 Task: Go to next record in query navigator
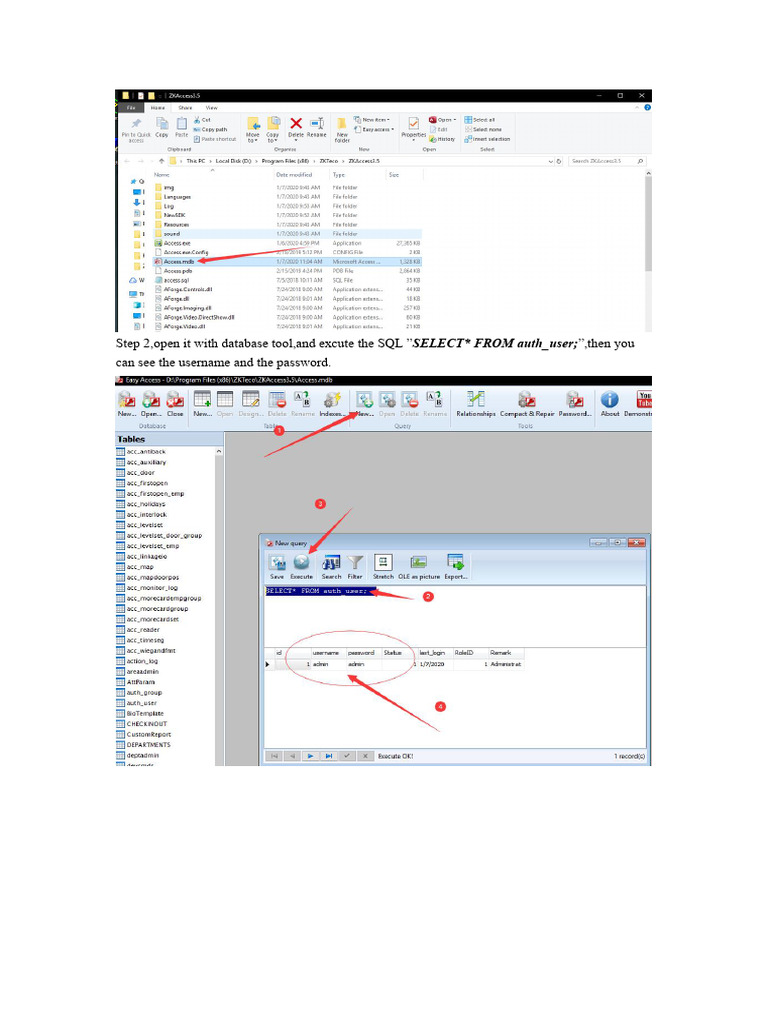click(x=310, y=756)
